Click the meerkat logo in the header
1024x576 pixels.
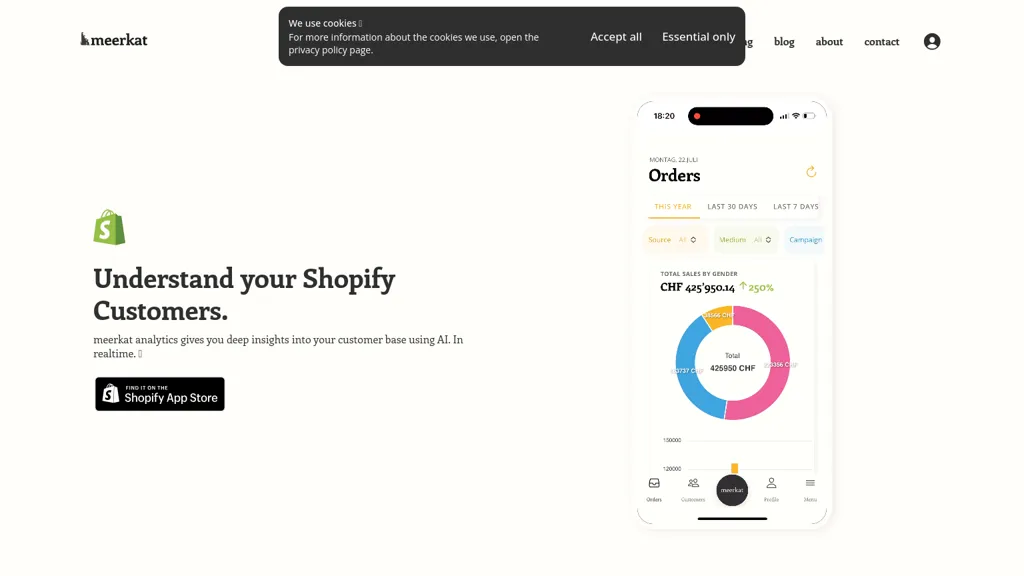114,40
